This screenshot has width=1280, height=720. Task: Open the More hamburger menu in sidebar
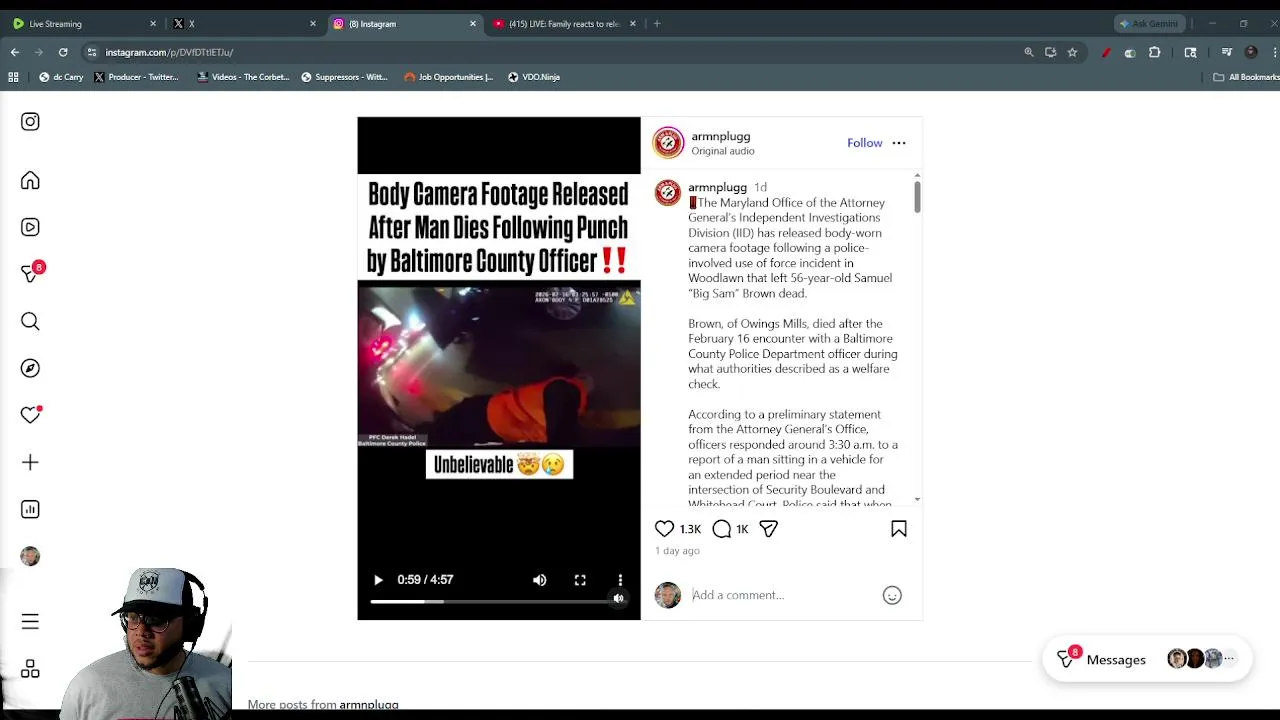coord(30,622)
